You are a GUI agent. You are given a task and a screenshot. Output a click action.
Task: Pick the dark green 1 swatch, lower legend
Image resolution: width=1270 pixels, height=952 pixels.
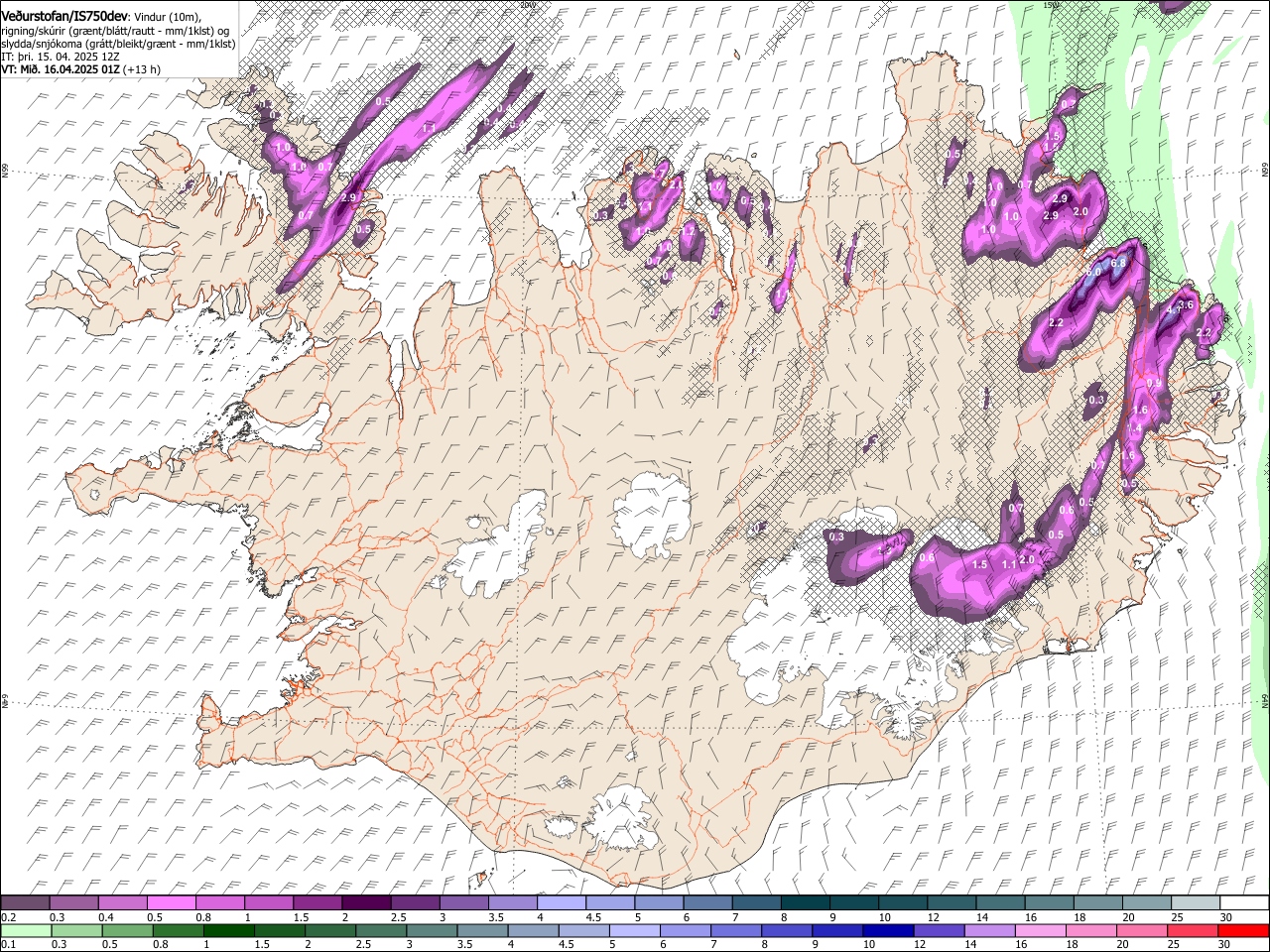pos(229,930)
